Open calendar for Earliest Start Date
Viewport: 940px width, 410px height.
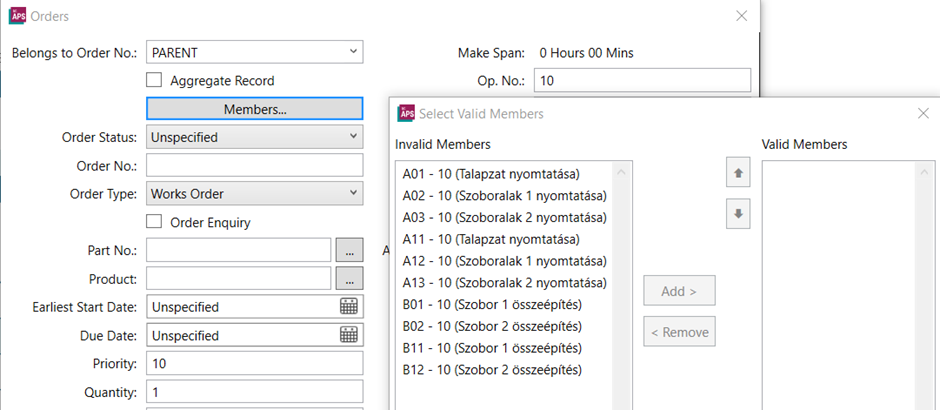tap(349, 307)
